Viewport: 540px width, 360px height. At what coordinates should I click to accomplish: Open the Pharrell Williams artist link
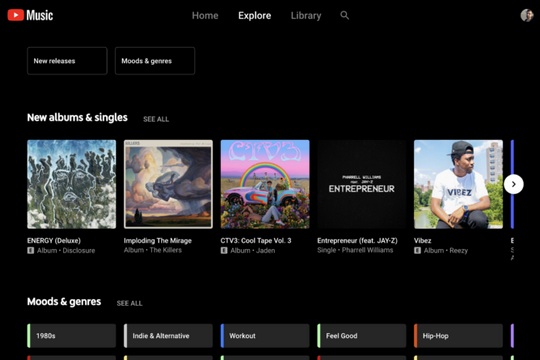[367, 250]
